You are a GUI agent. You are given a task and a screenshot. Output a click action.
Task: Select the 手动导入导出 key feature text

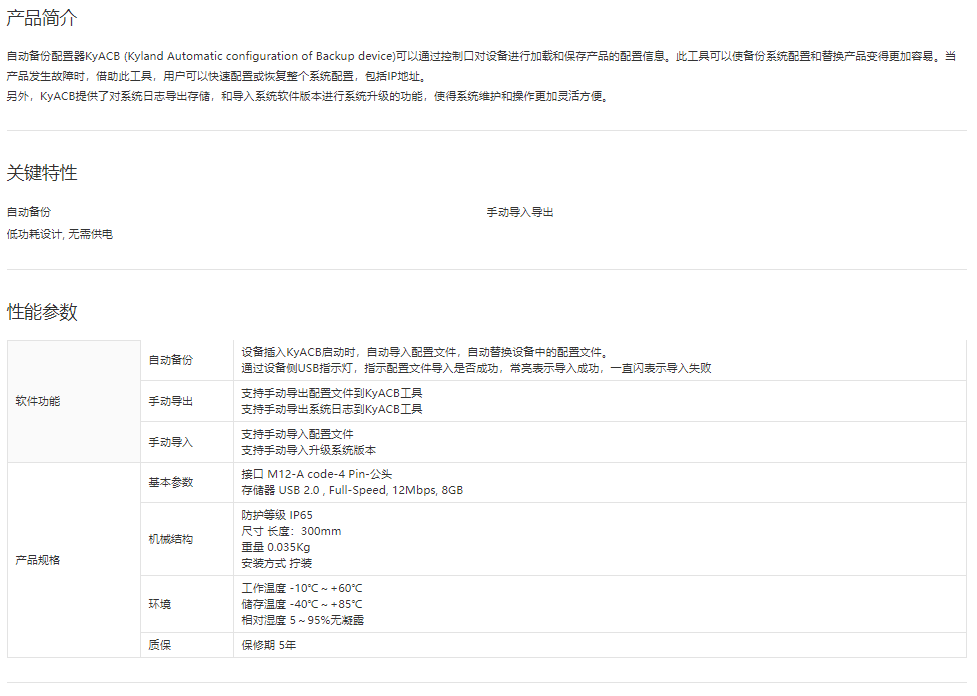(520, 212)
